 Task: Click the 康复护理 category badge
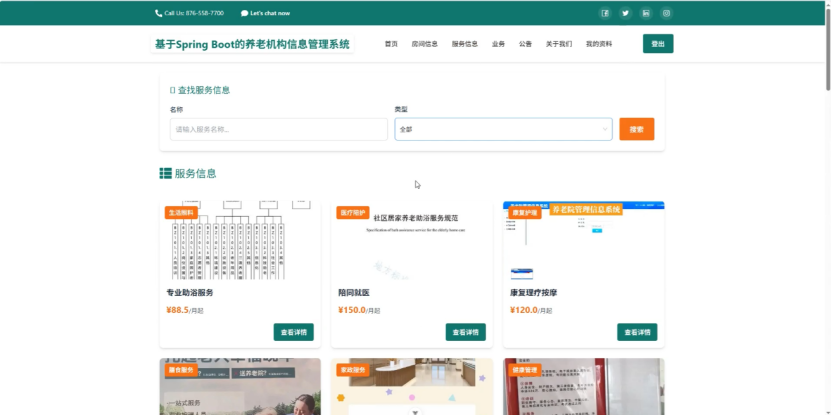click(x=525, y=213)
